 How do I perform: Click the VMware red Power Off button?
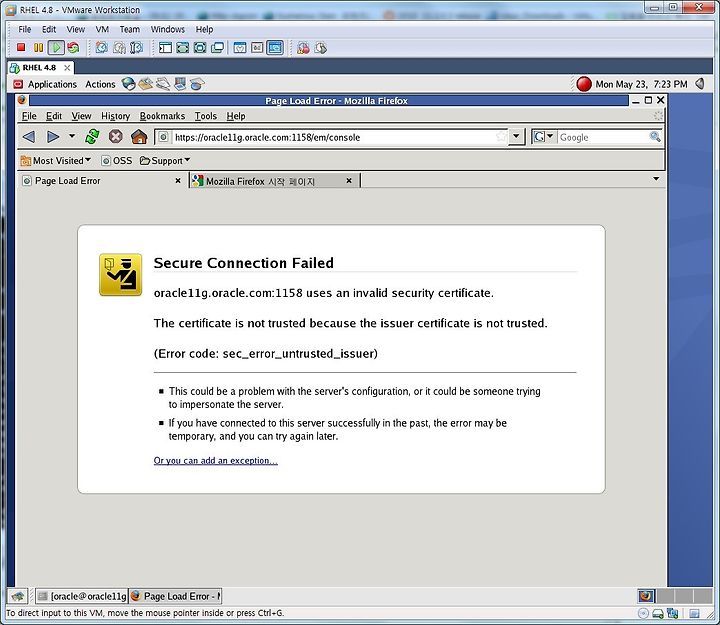click(x=21, y=47)
